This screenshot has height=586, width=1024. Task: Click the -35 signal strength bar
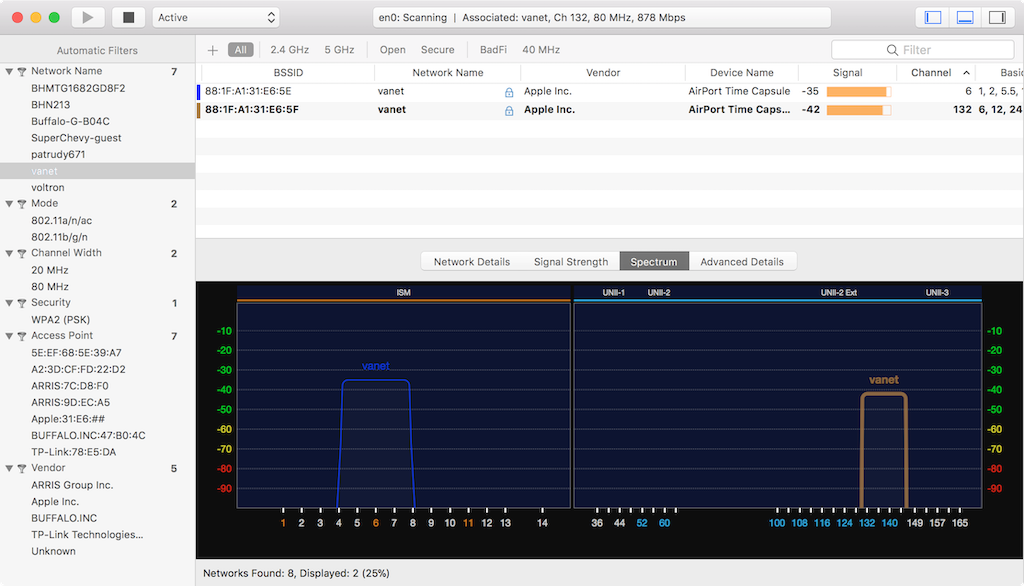[x=859, y=91]
